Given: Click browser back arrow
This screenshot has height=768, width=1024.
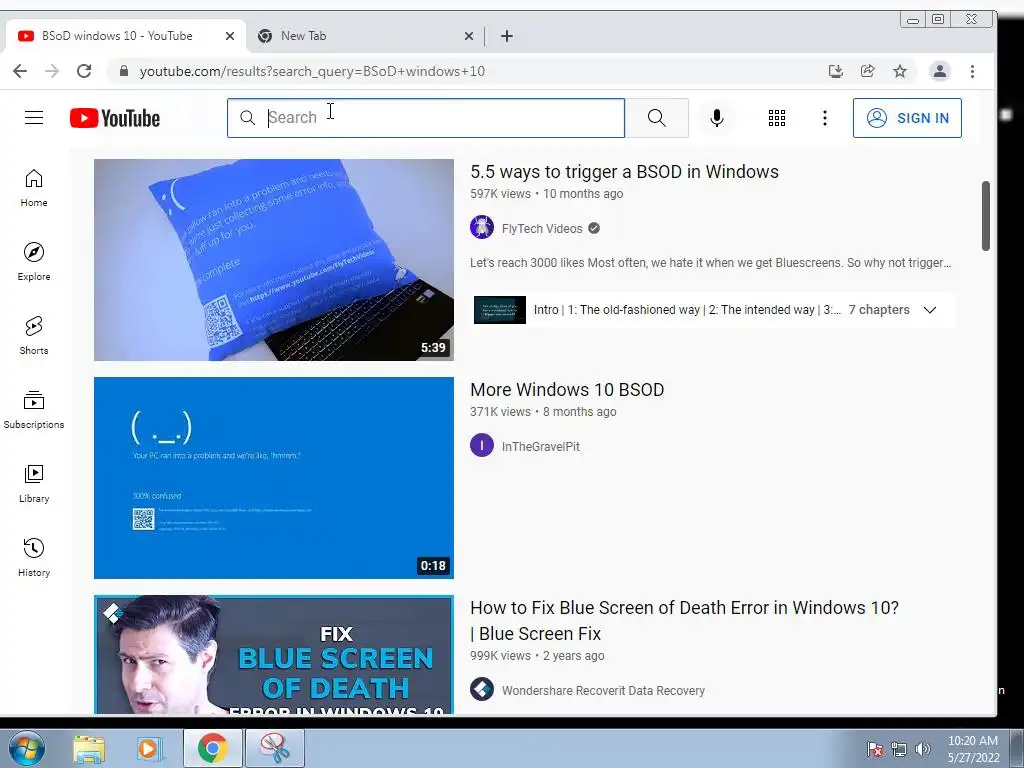Looking at the screenshot, I should pyautogui.click(x=20, y=71).
